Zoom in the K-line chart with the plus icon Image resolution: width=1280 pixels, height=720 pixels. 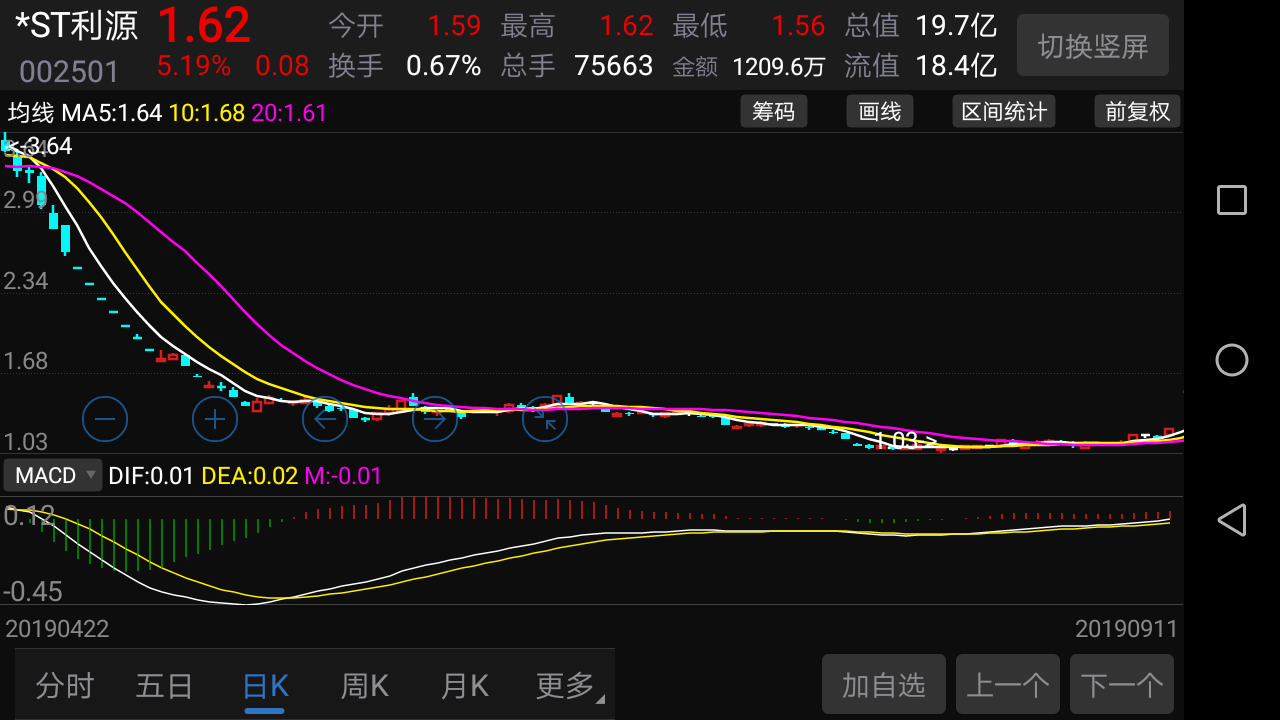click(214, 419)
